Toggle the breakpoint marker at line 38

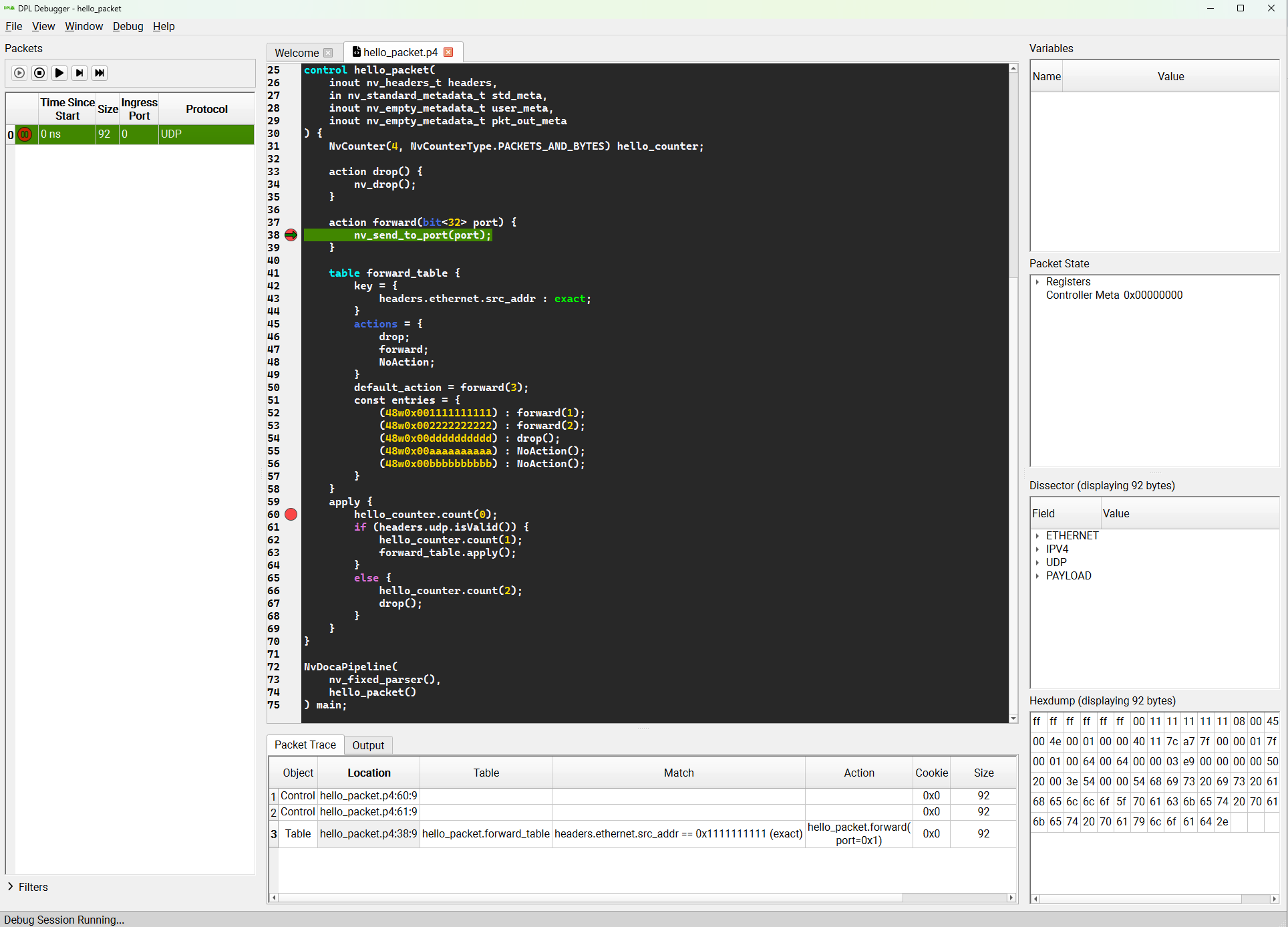point(291,235)
